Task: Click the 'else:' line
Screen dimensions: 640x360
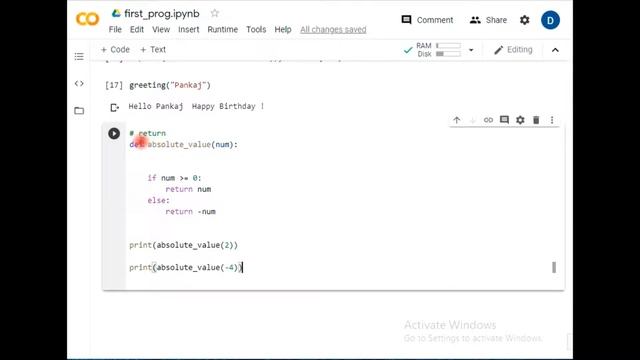Action: click(x=158, y=200)
